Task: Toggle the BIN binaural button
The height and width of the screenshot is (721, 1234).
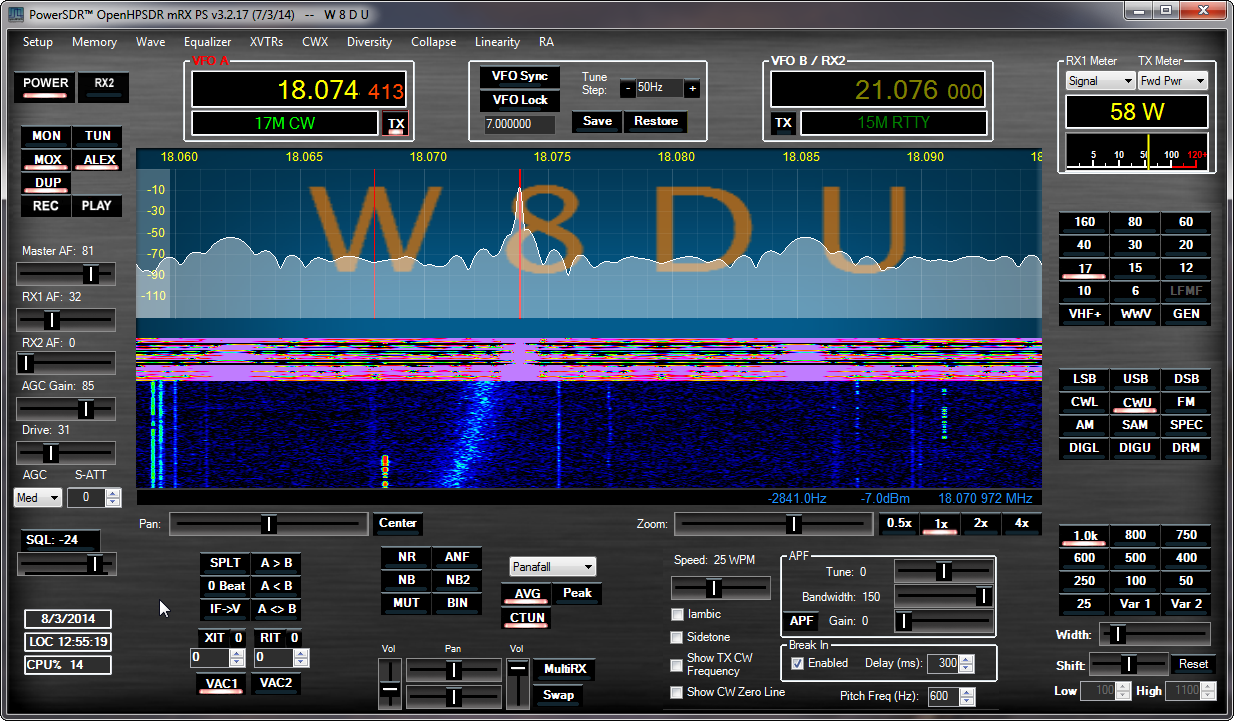Action: click(457, 603)
